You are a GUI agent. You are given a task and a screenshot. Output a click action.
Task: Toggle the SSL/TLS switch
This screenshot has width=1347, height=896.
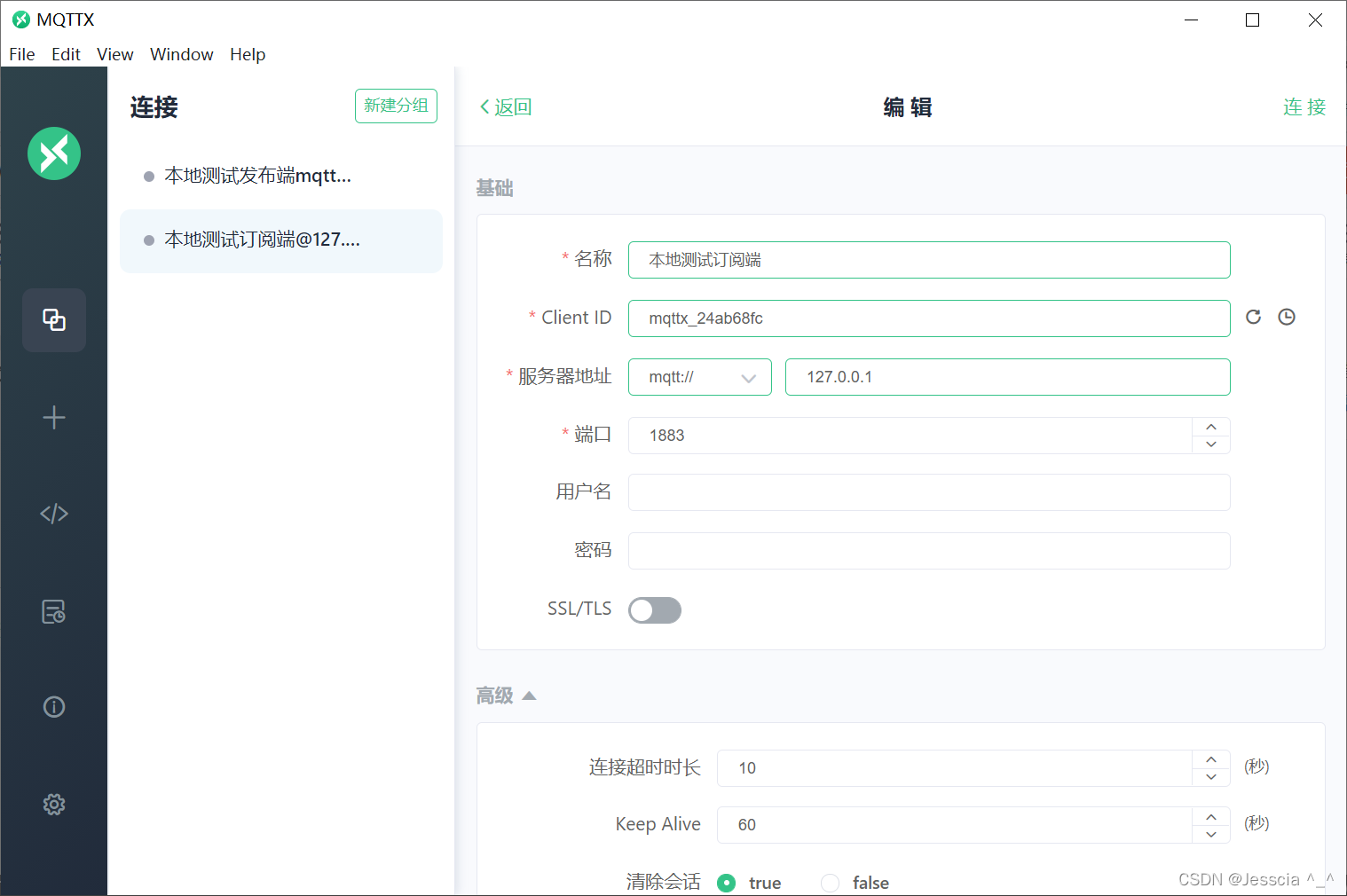pos(655,610)
